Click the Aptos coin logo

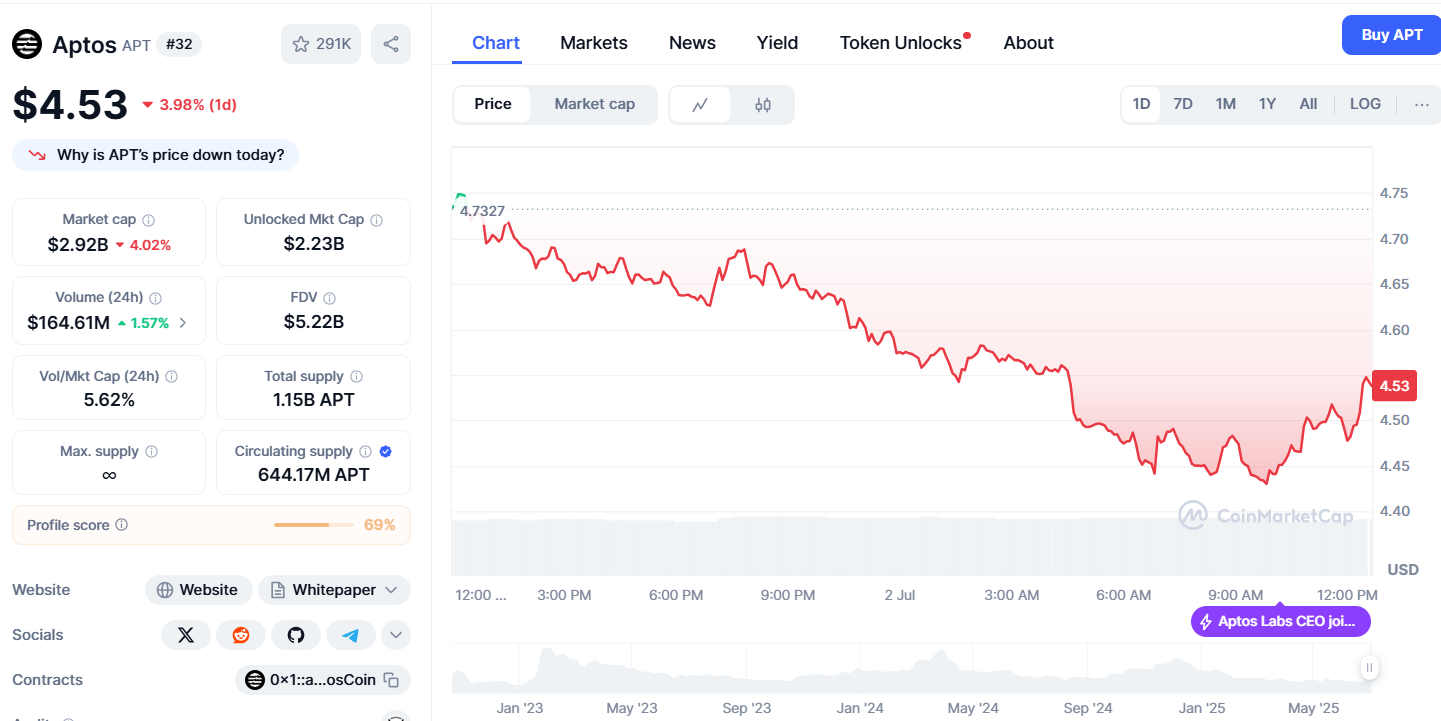[27, 44]
